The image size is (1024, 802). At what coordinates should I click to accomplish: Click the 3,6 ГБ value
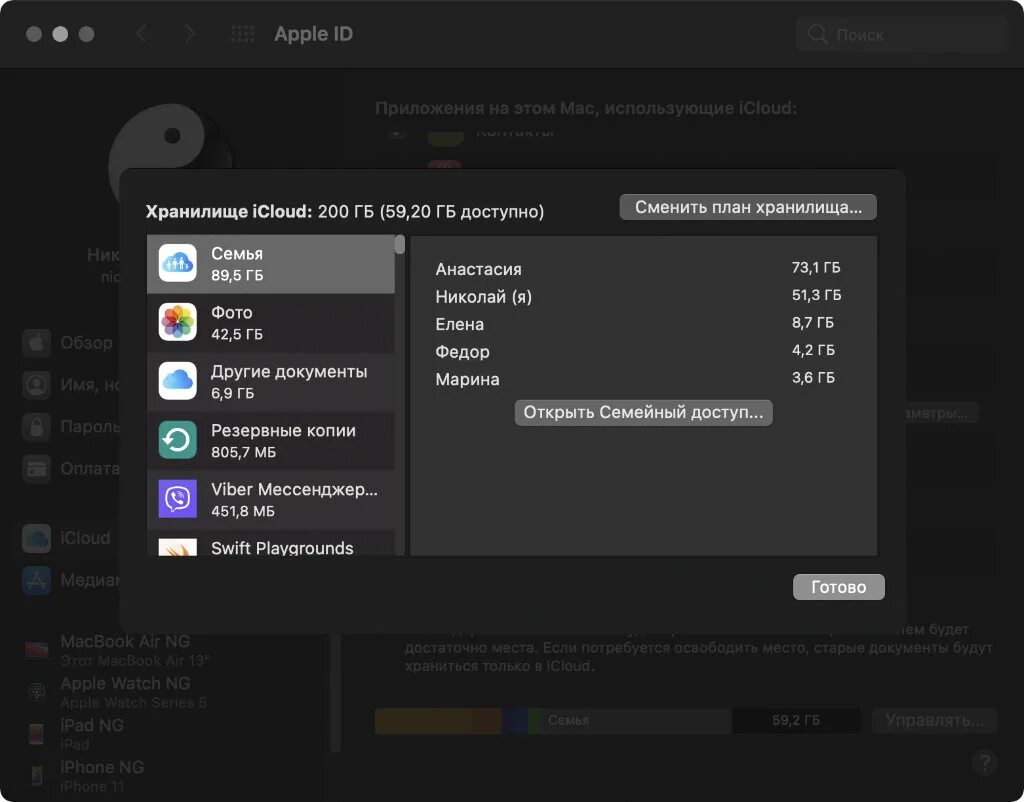pyautogui.click(x=813, y=377)
